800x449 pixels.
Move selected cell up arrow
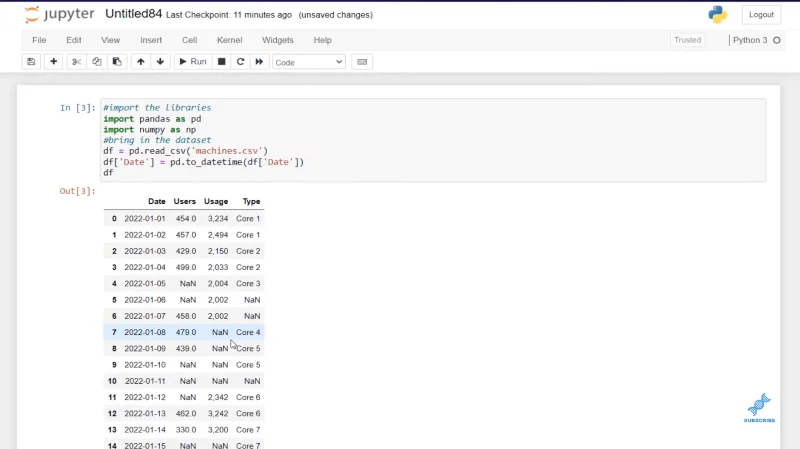(x=141, y=62)
